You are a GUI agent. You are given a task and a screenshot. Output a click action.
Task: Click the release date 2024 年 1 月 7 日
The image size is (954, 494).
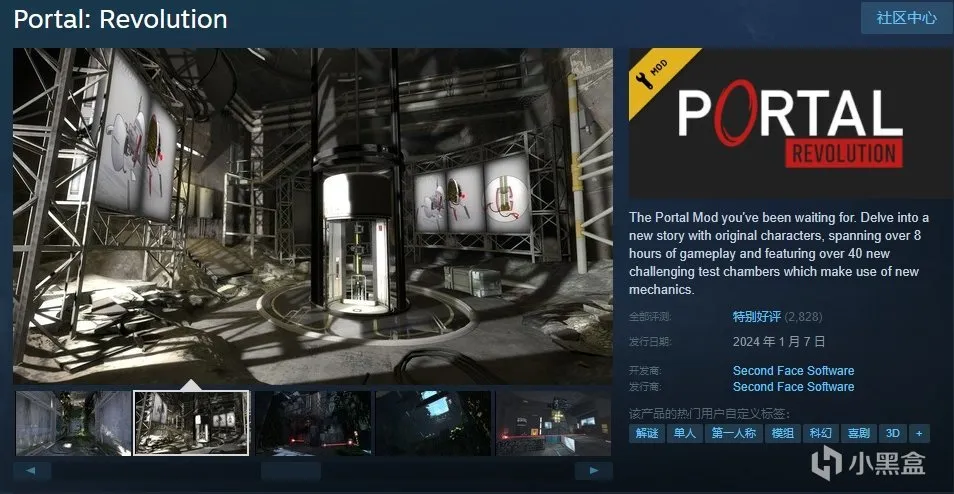(779, 341)
